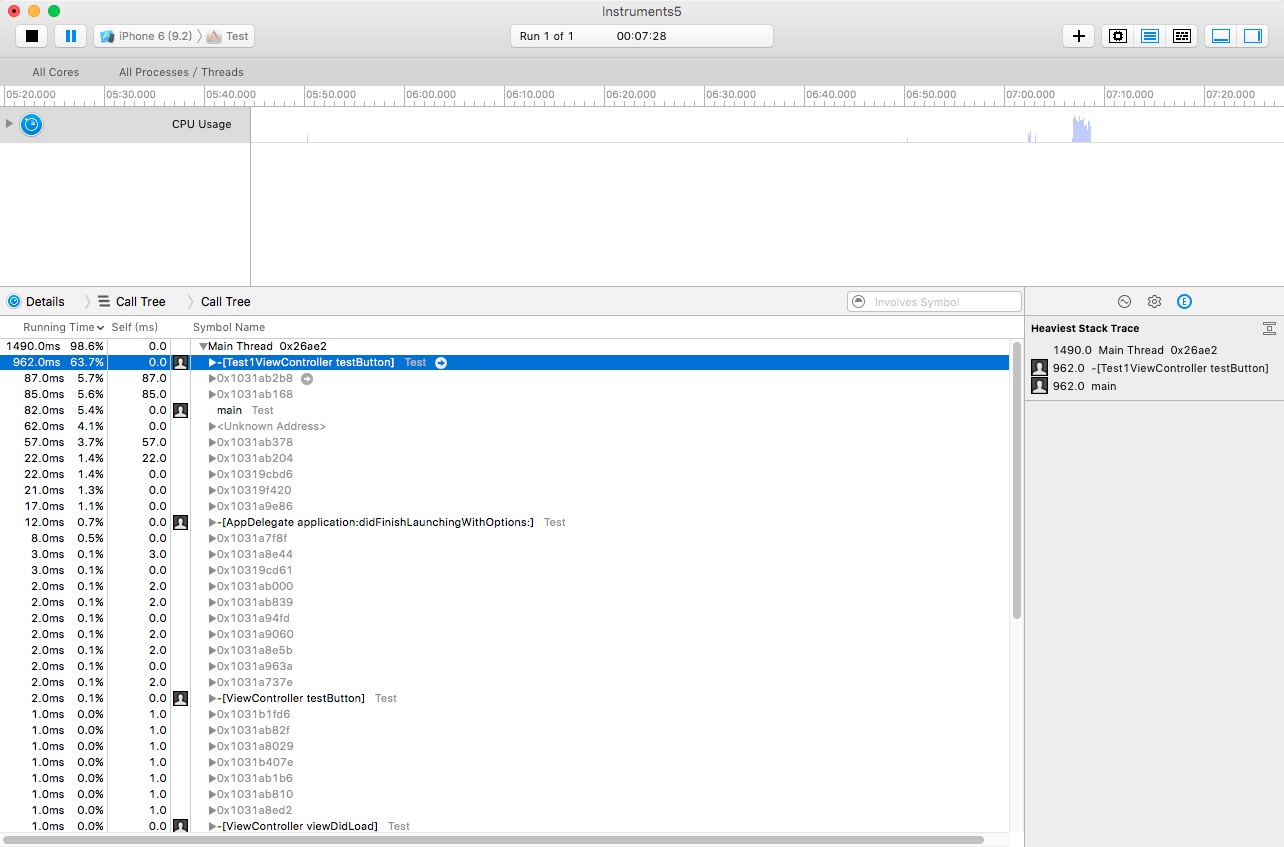Sort by the Running Time column header
1284x847 pixels.
[58, 327]
